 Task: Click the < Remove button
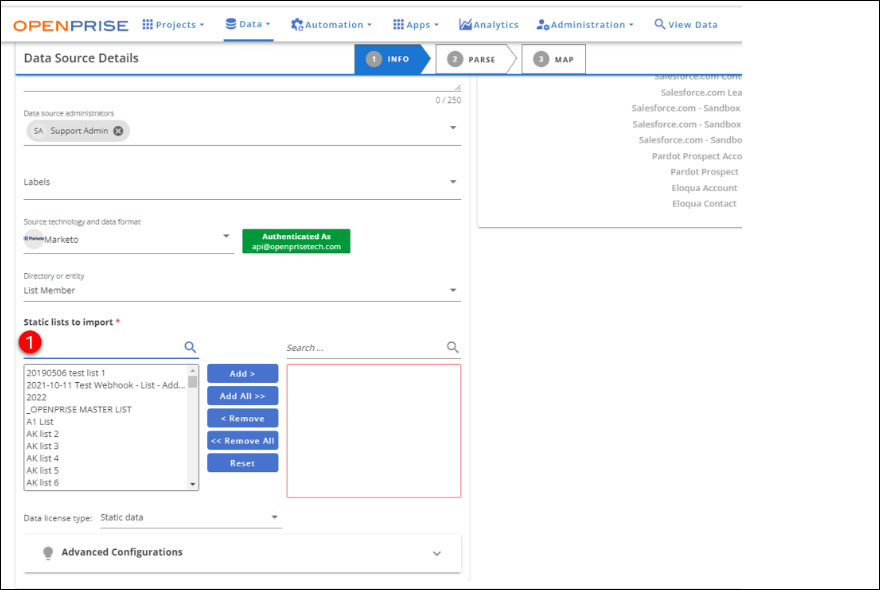click(x=242, y=418)
